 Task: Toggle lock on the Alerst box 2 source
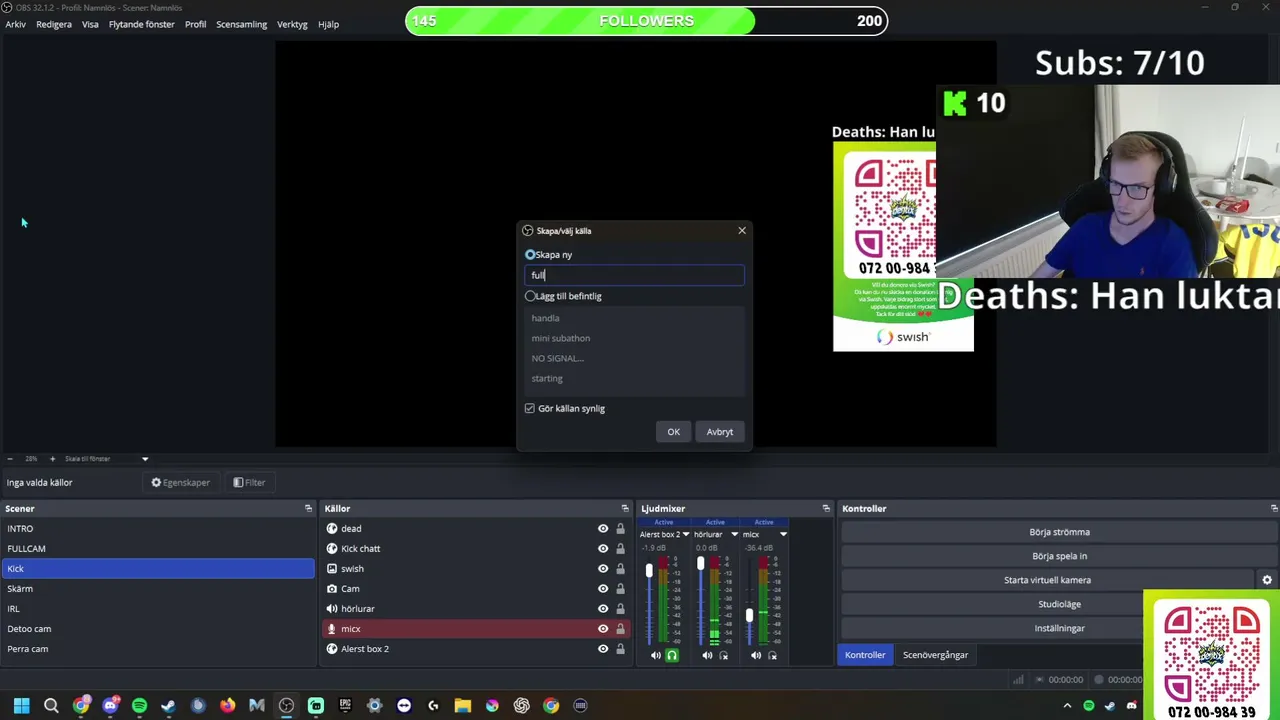[620, 649]
